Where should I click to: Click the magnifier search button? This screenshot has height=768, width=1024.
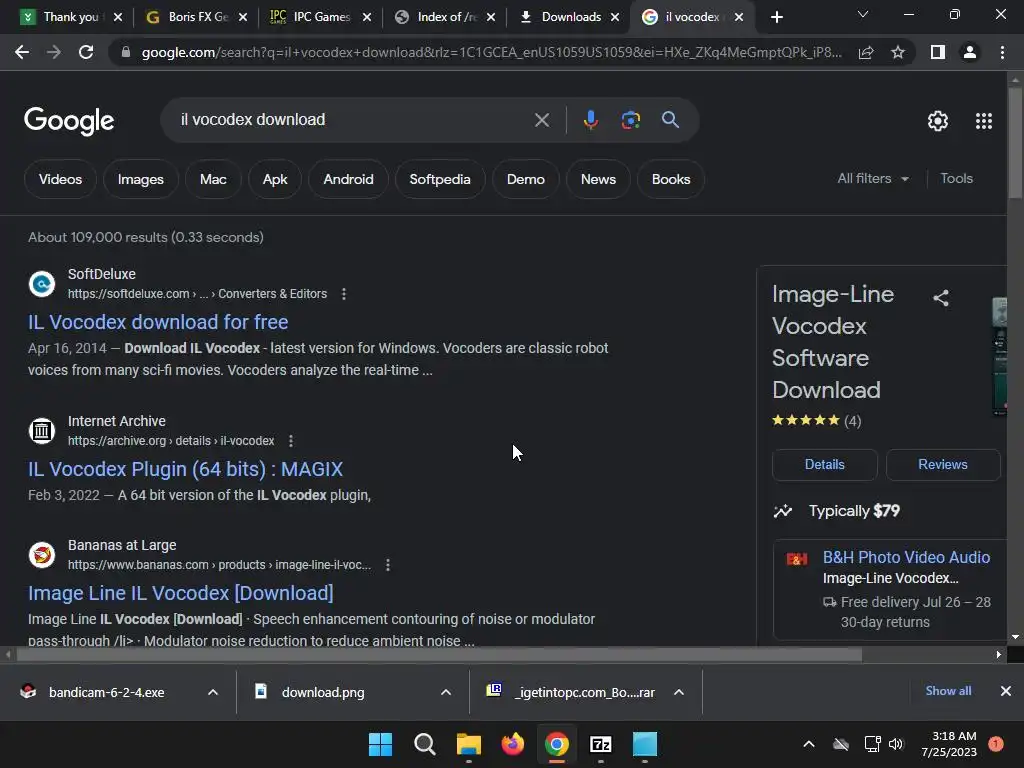670,120
